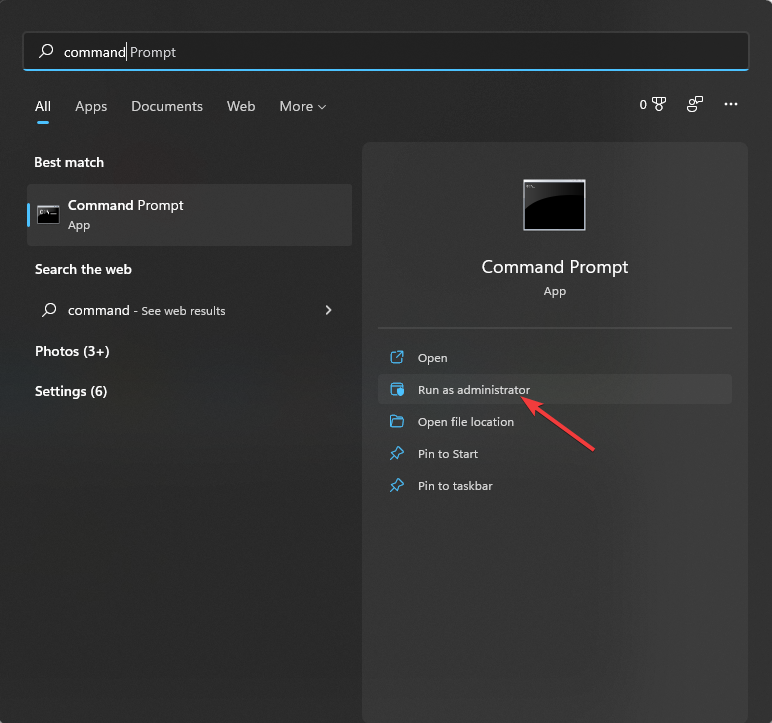772x723 pixels.
Task: Expand the Settings (6) results group
Action: coord(71,391)
